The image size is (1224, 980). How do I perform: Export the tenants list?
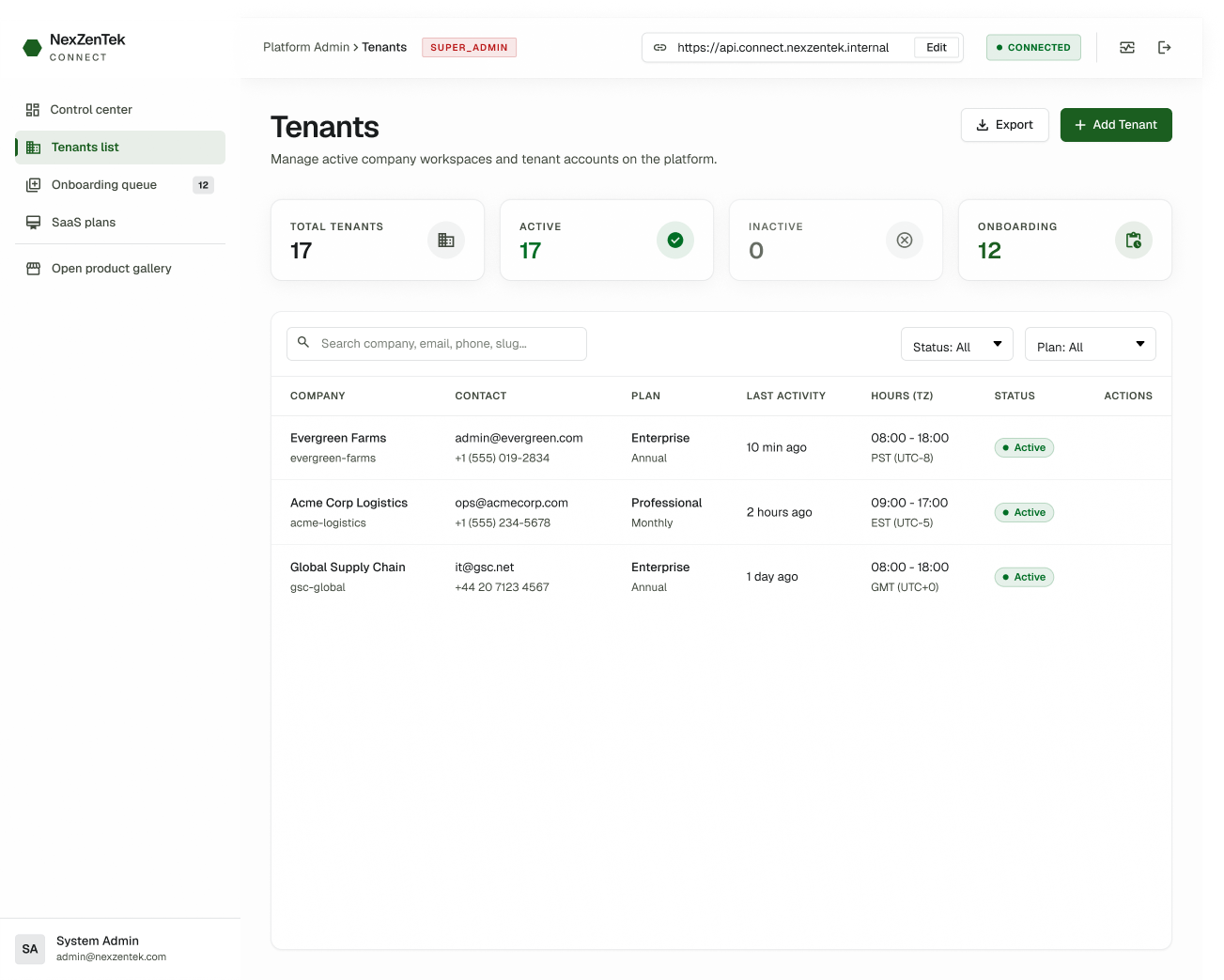(x=1005, y=125)
